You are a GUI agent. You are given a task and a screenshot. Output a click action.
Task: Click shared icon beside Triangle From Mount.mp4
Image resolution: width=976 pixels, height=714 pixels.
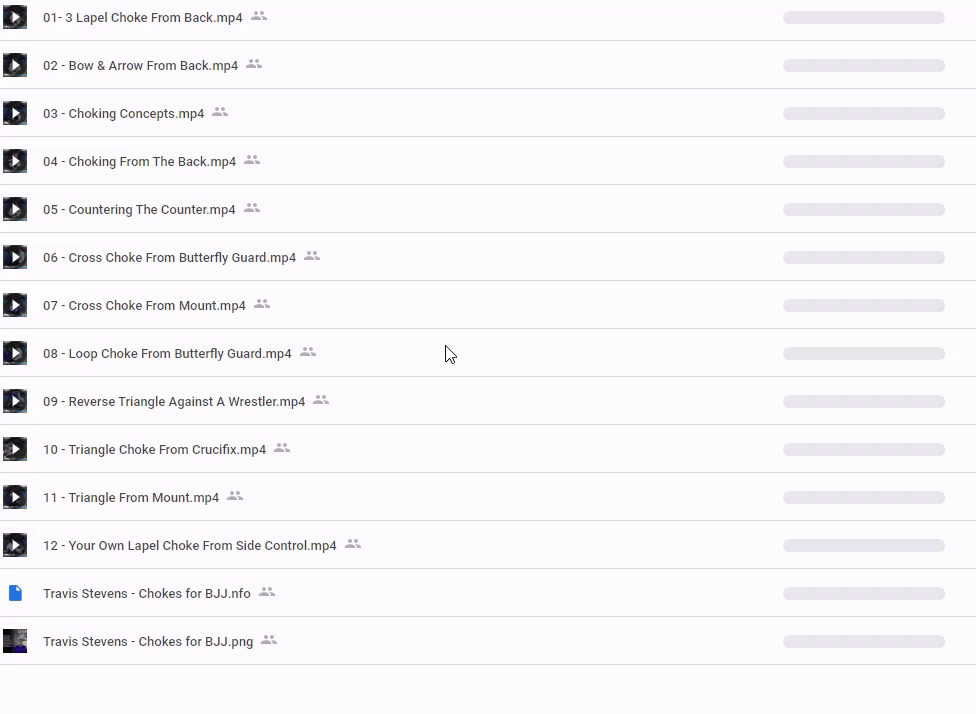tap(235, 497)
